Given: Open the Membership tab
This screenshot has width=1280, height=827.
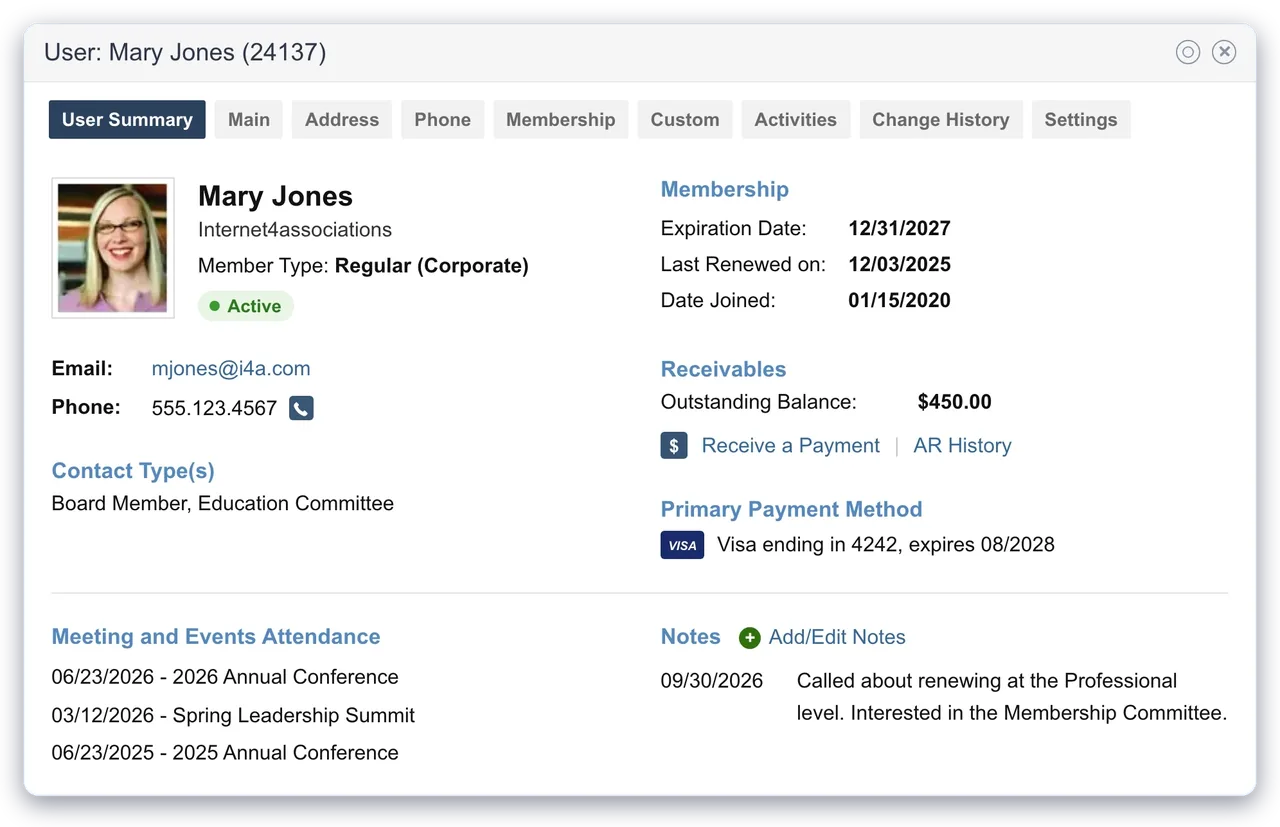Looking at the screenshot, I should [561, 119].
